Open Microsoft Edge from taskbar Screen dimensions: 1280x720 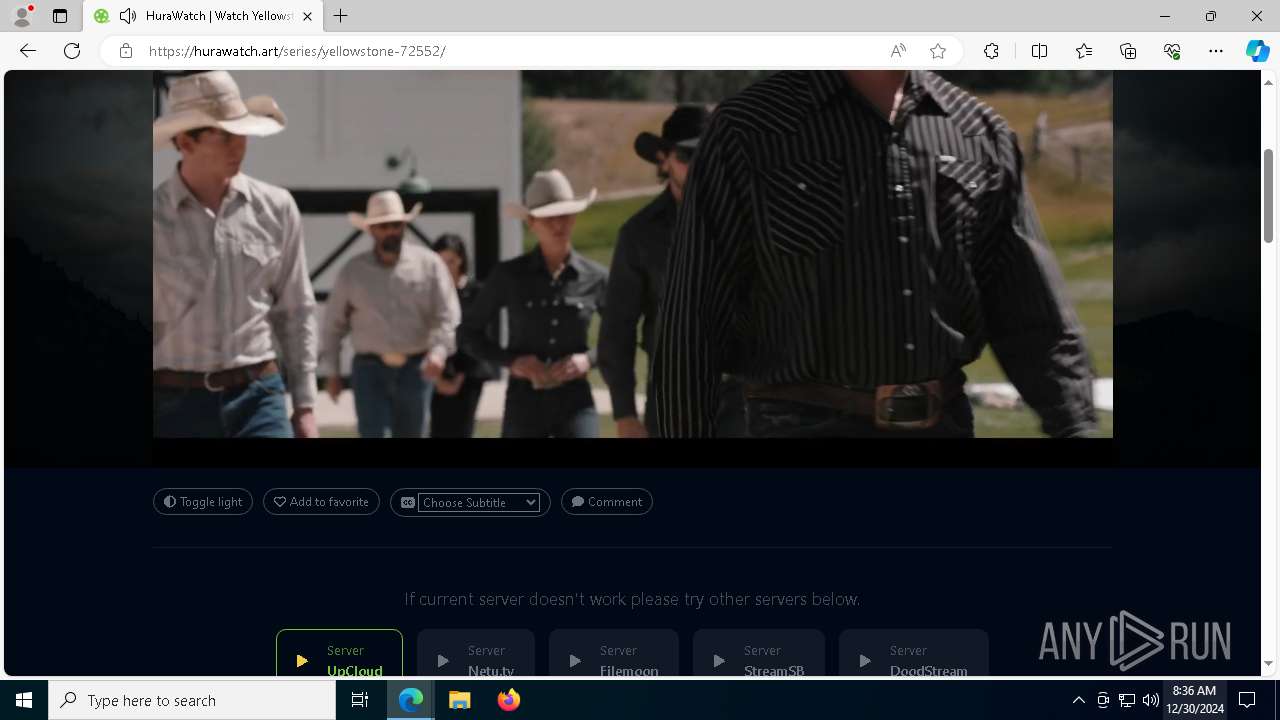coord(411,700)
